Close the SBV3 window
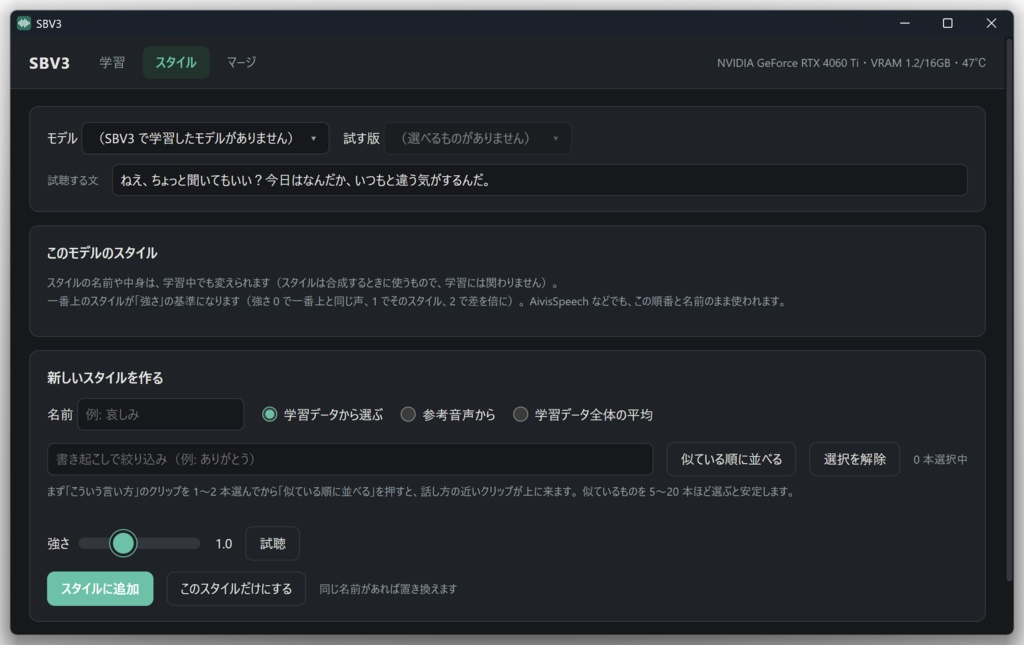The image size is (1024, 645). [x=991, y=24]
